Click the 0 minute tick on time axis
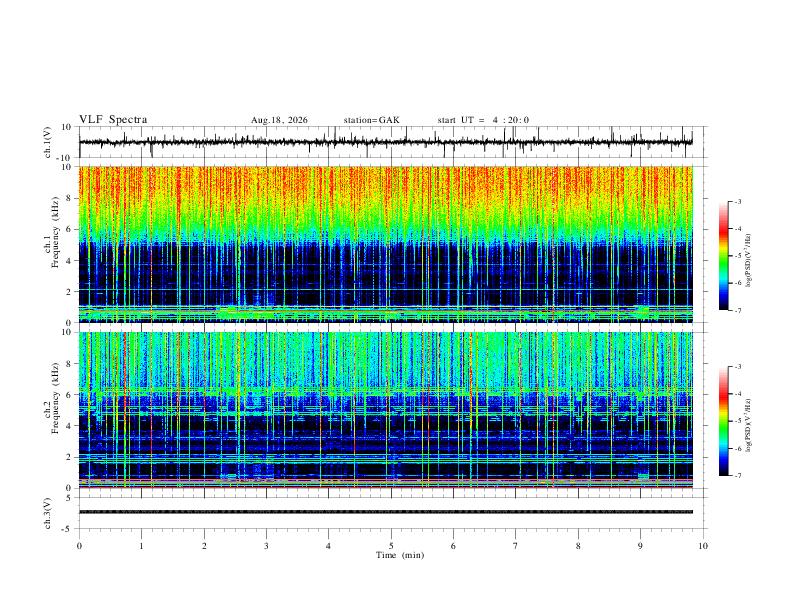792x612 pixels. click(79, 546)
